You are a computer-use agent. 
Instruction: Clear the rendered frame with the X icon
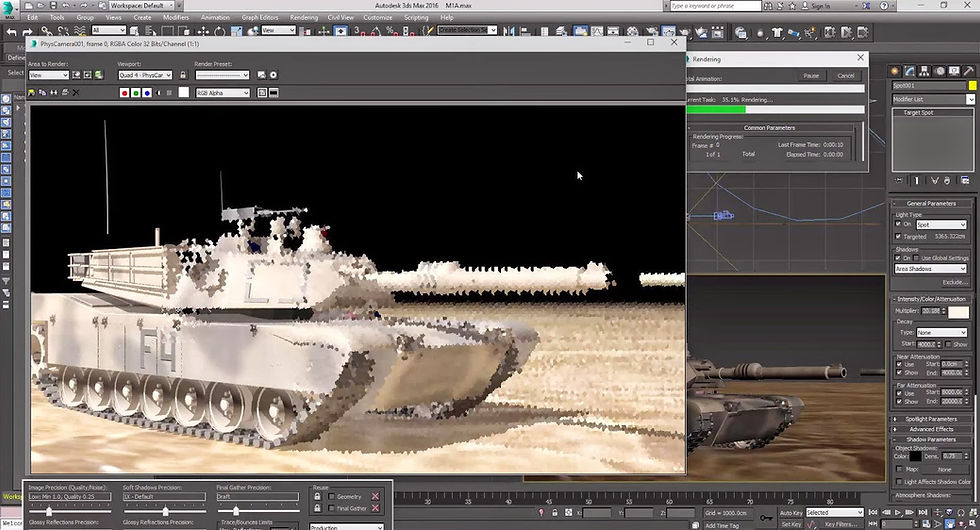(x=76, y=92)
